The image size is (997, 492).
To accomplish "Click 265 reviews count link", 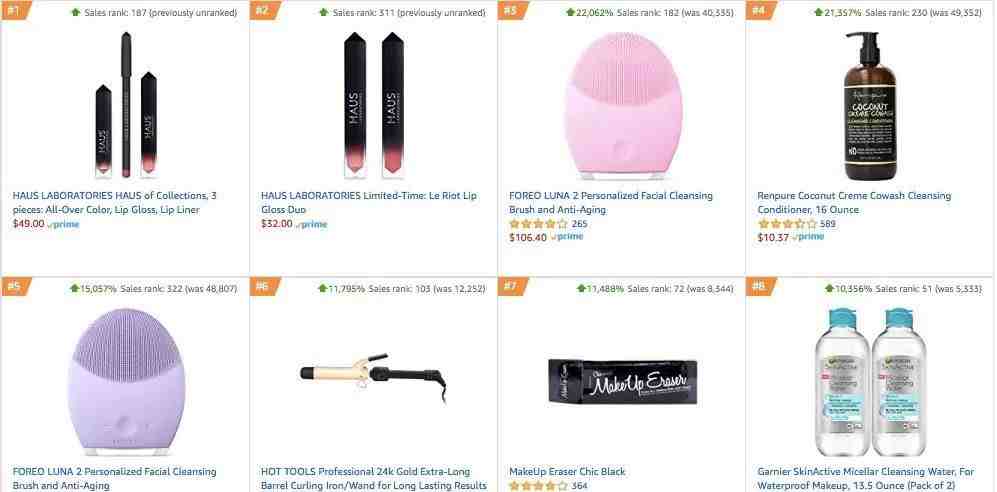I will (579, 224).
